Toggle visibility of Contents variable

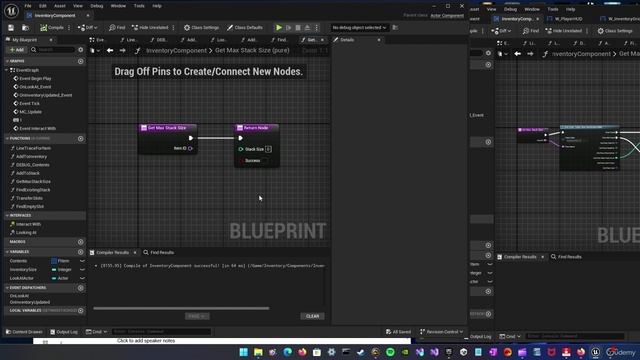tap(82, 261)
